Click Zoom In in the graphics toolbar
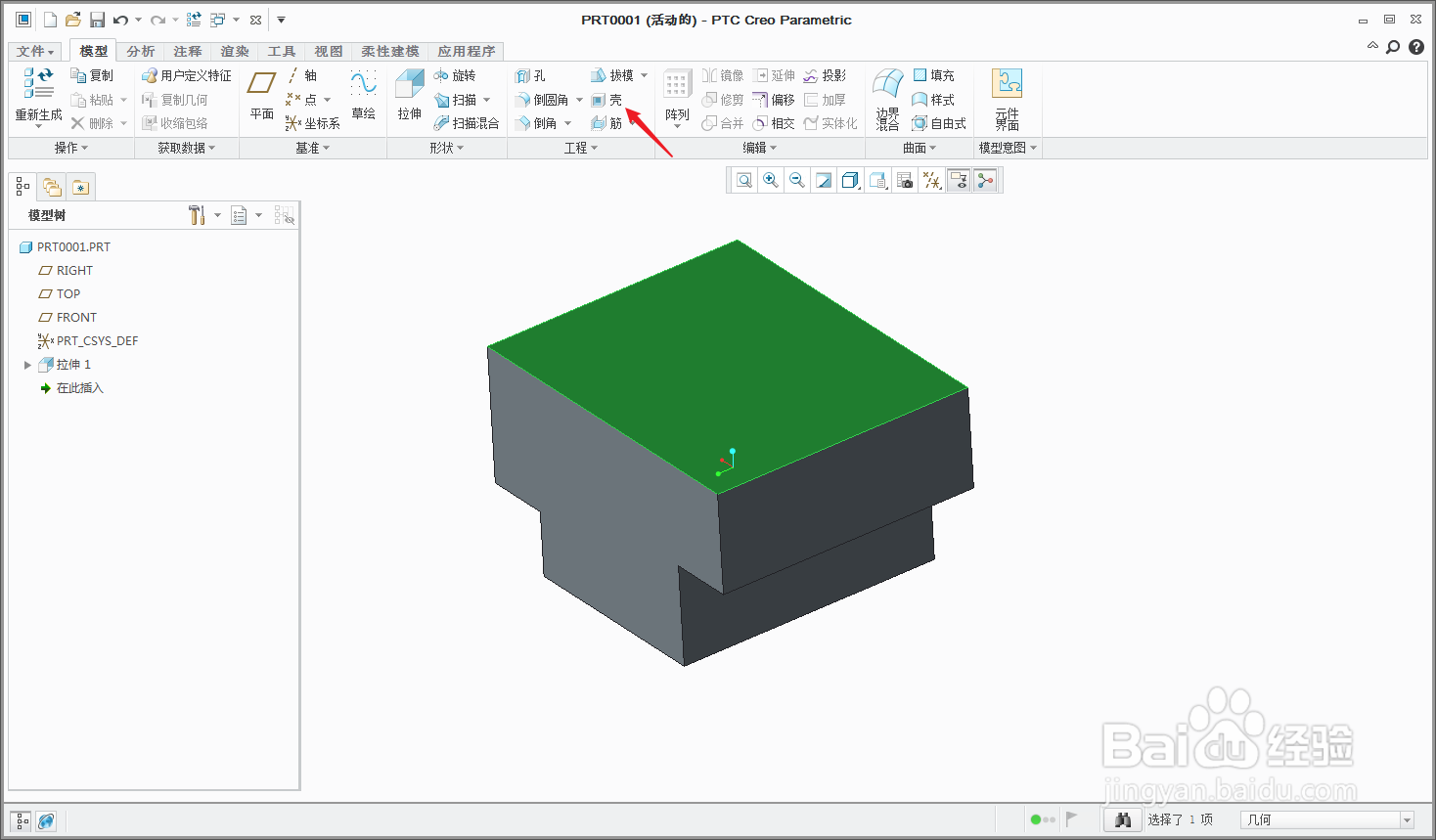 tap(771, 180)
